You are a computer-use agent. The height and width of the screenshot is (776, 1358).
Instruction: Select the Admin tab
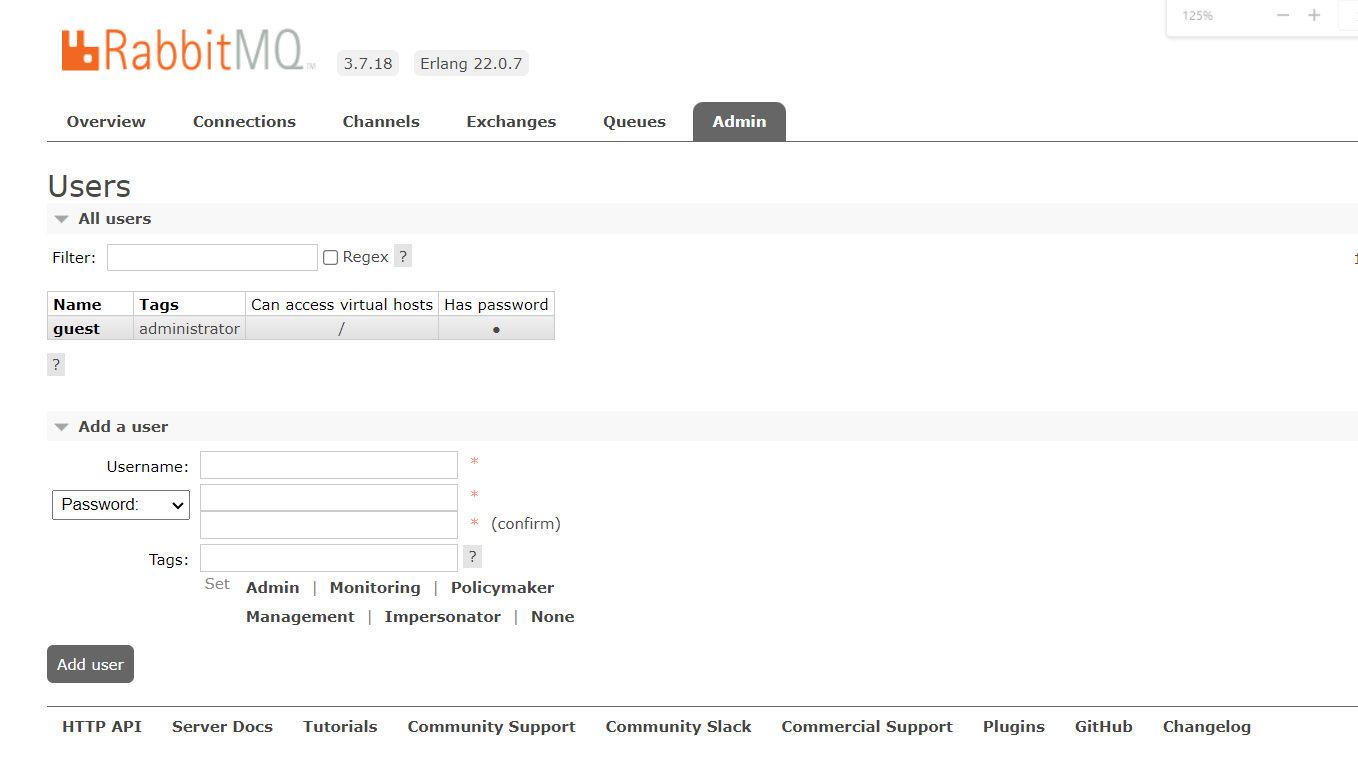click(x=739, y=121)
